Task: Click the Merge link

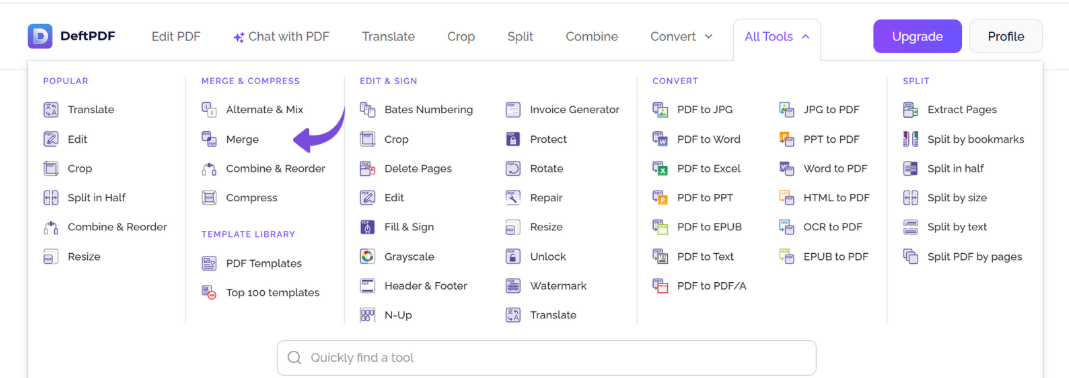Action: tap(242, 139)
